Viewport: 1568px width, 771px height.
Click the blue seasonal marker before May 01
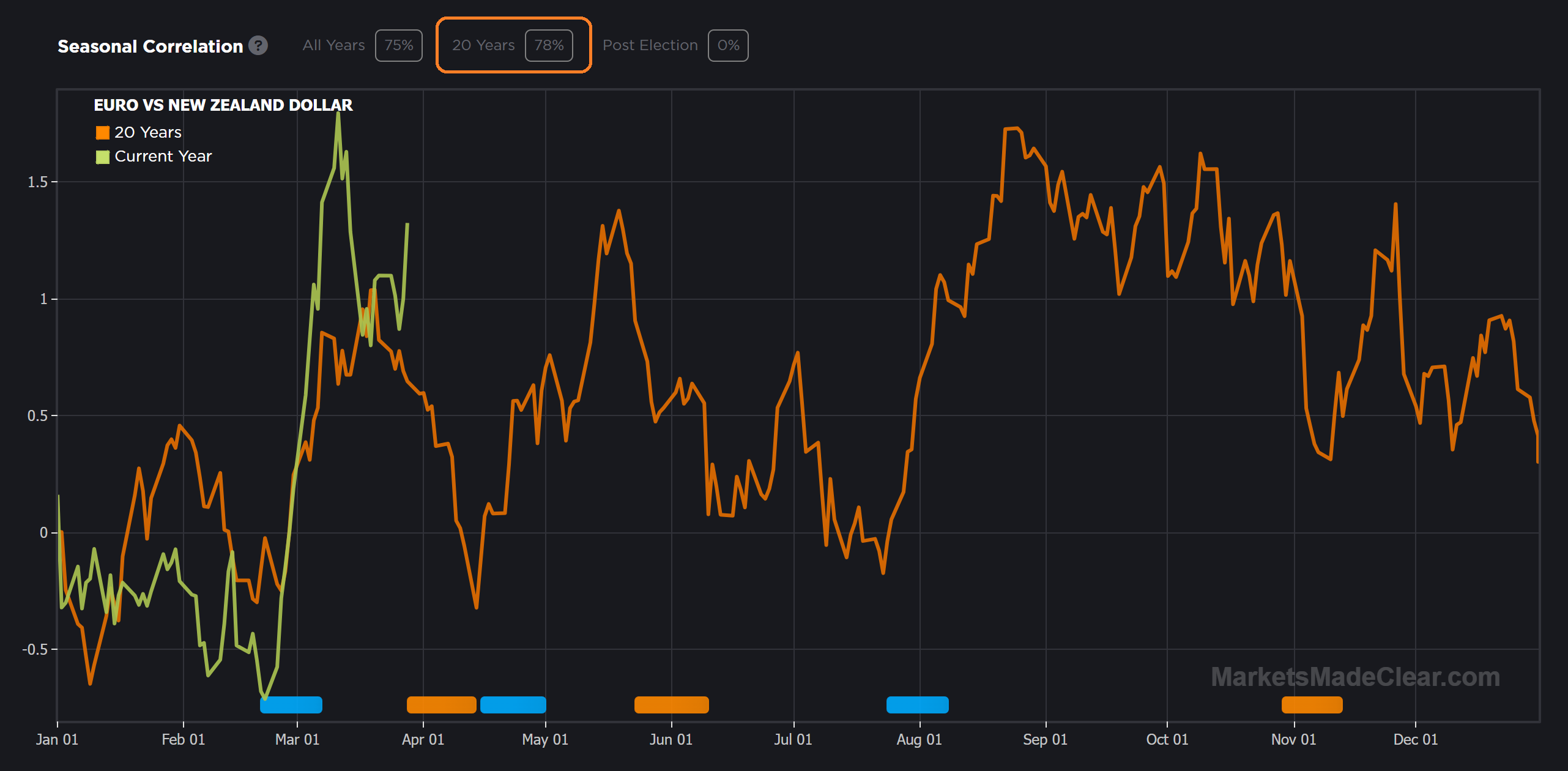pos(513,705)
